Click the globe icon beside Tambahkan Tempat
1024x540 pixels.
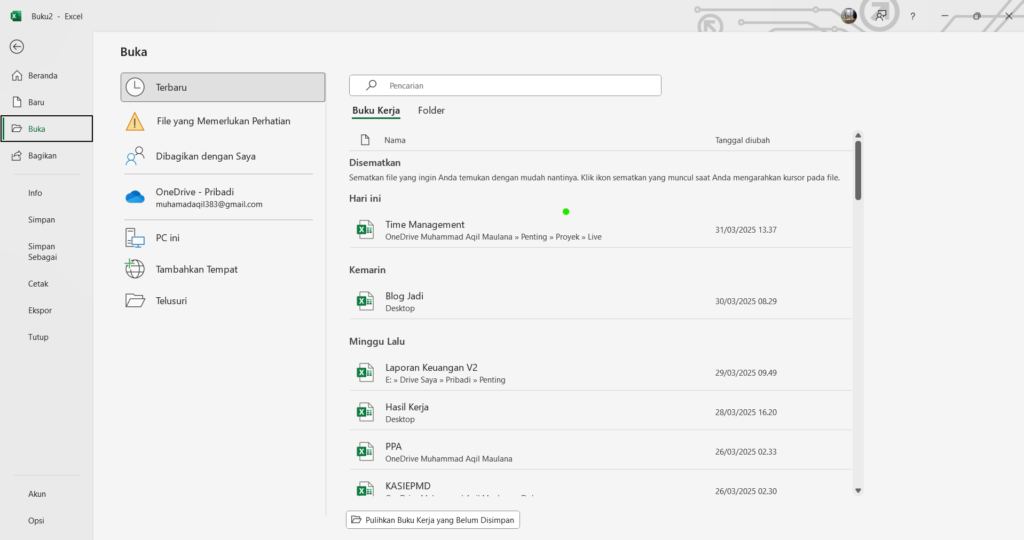click(135, 268)
